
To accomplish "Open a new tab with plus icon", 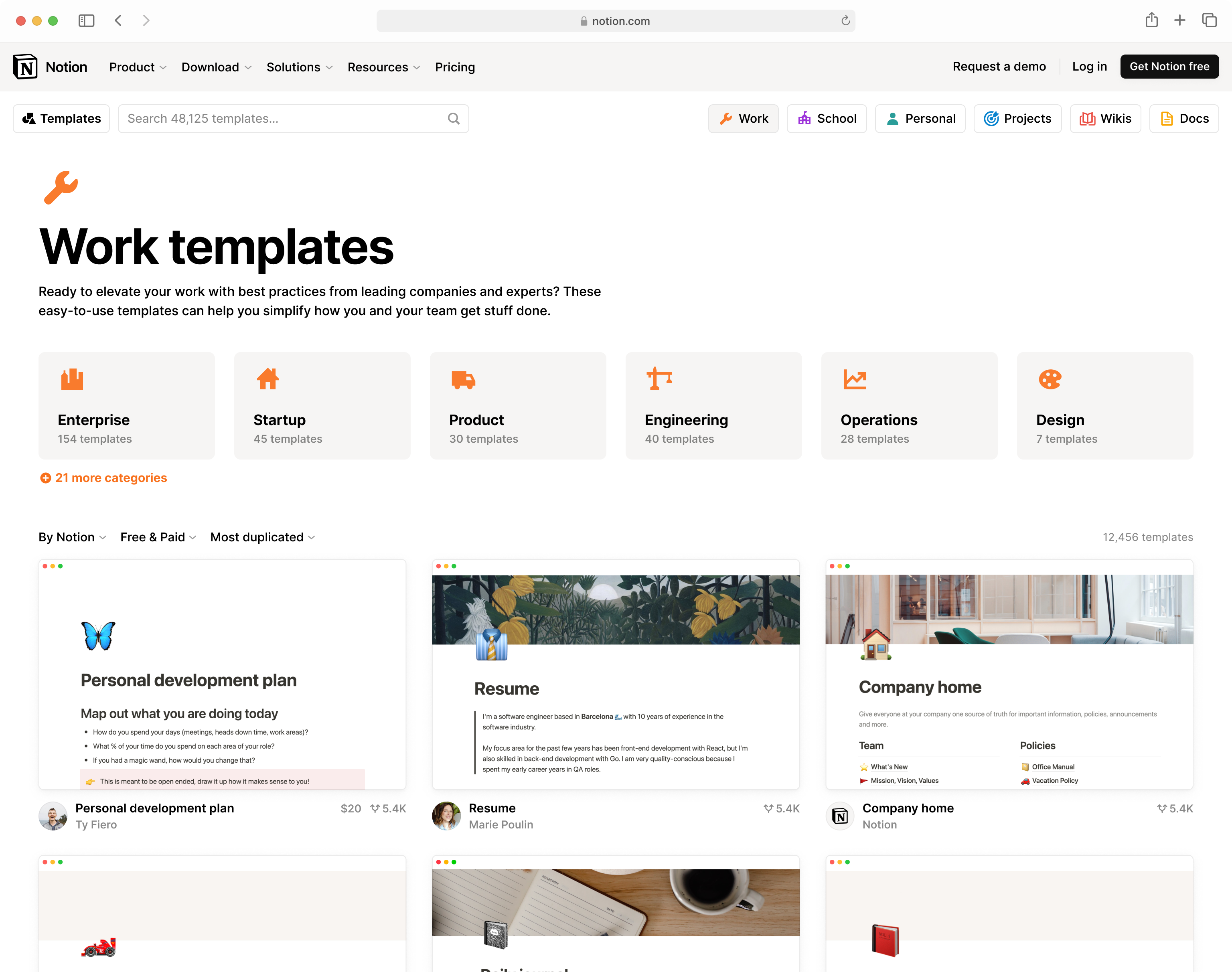I will tap(1180, 20).
